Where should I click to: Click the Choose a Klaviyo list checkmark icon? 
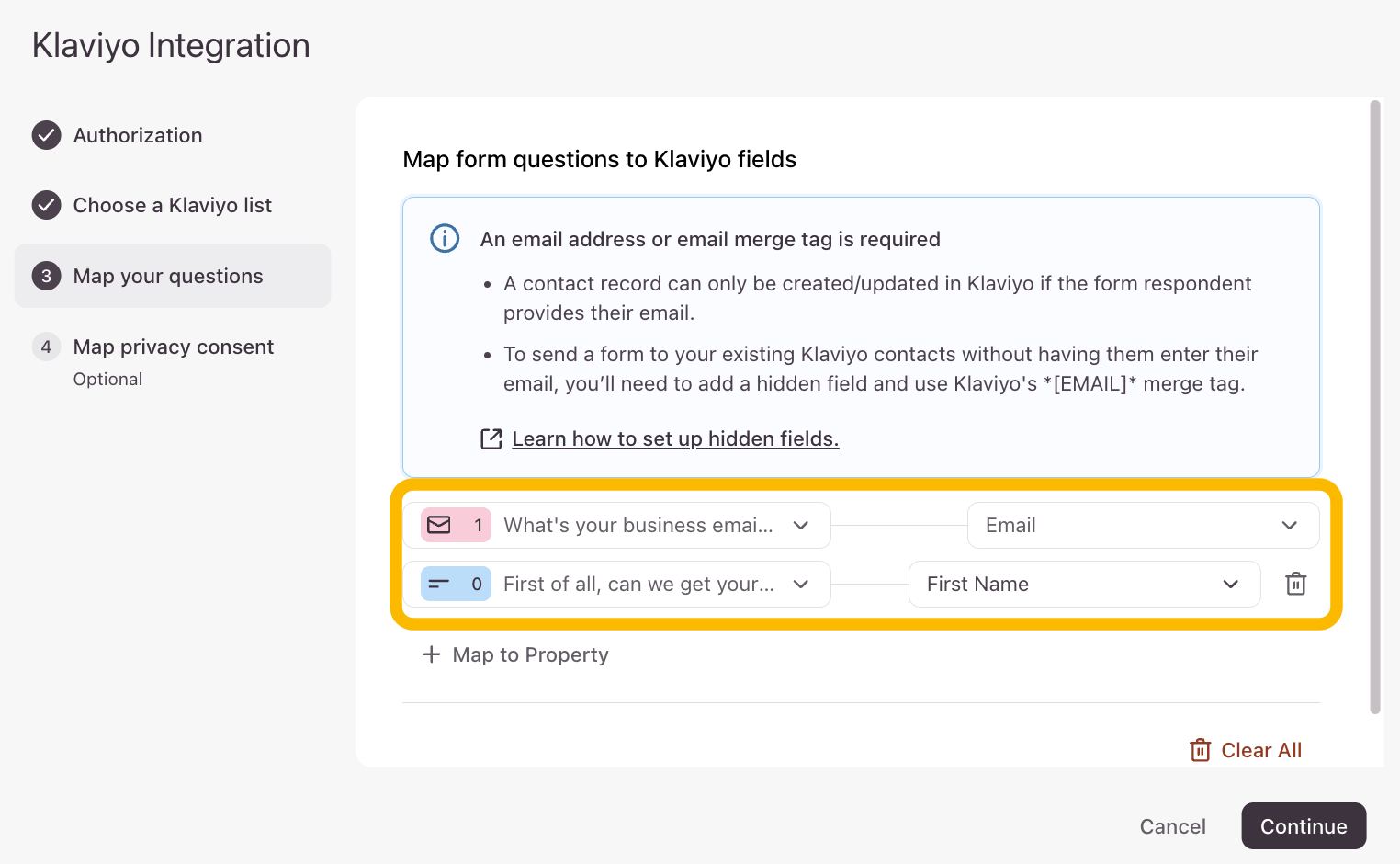pyautogui.click(x=47, y=205)
